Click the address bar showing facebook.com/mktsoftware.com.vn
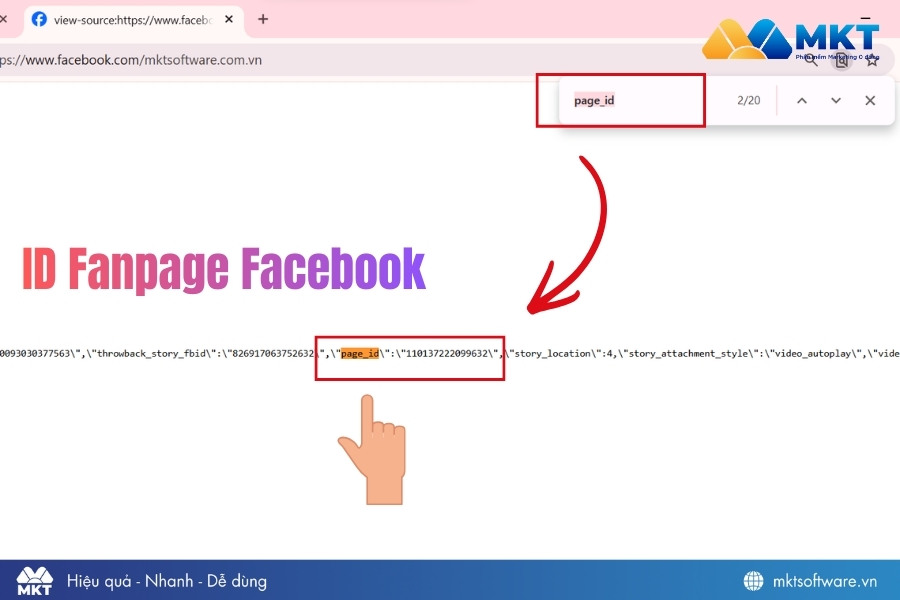The image size is (900, 600). tap(130, 60)
